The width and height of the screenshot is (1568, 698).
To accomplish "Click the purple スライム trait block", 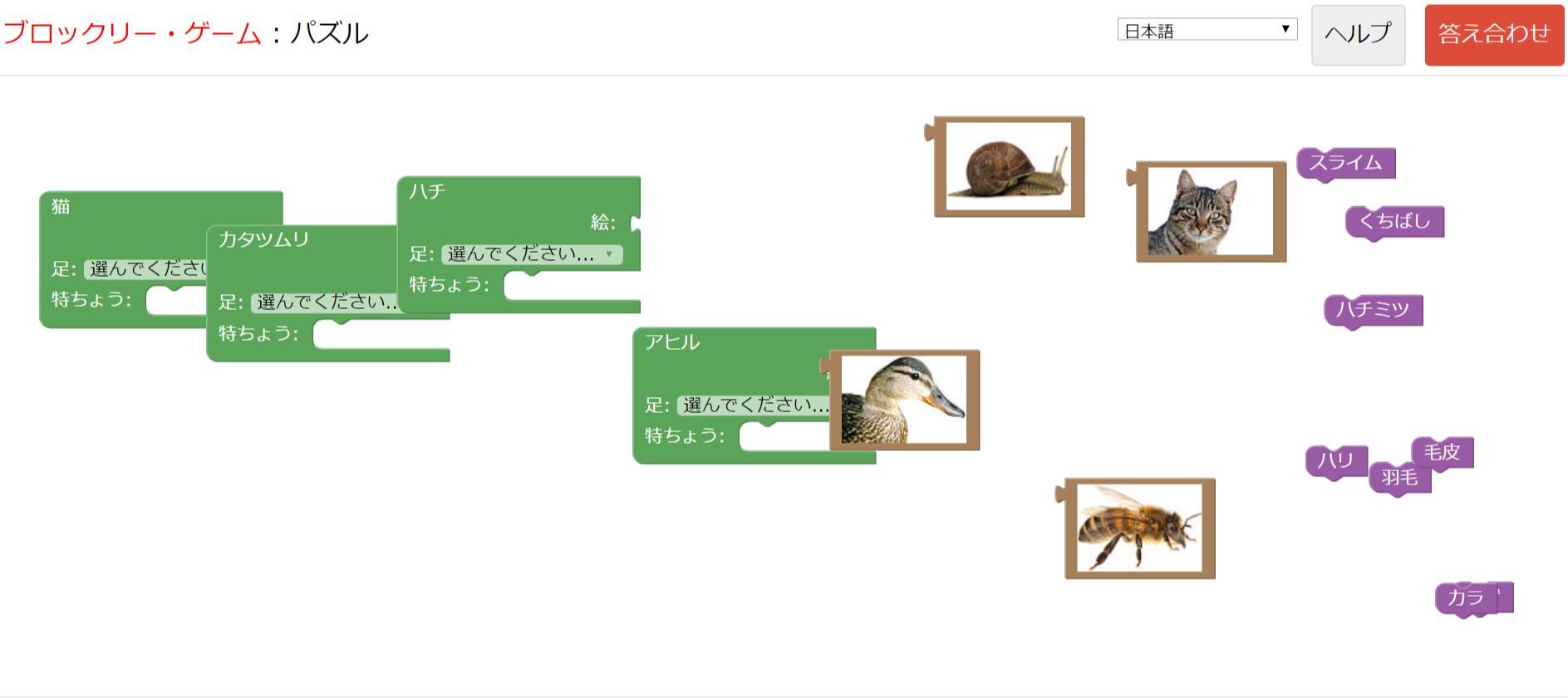I will coord(1345,163).
